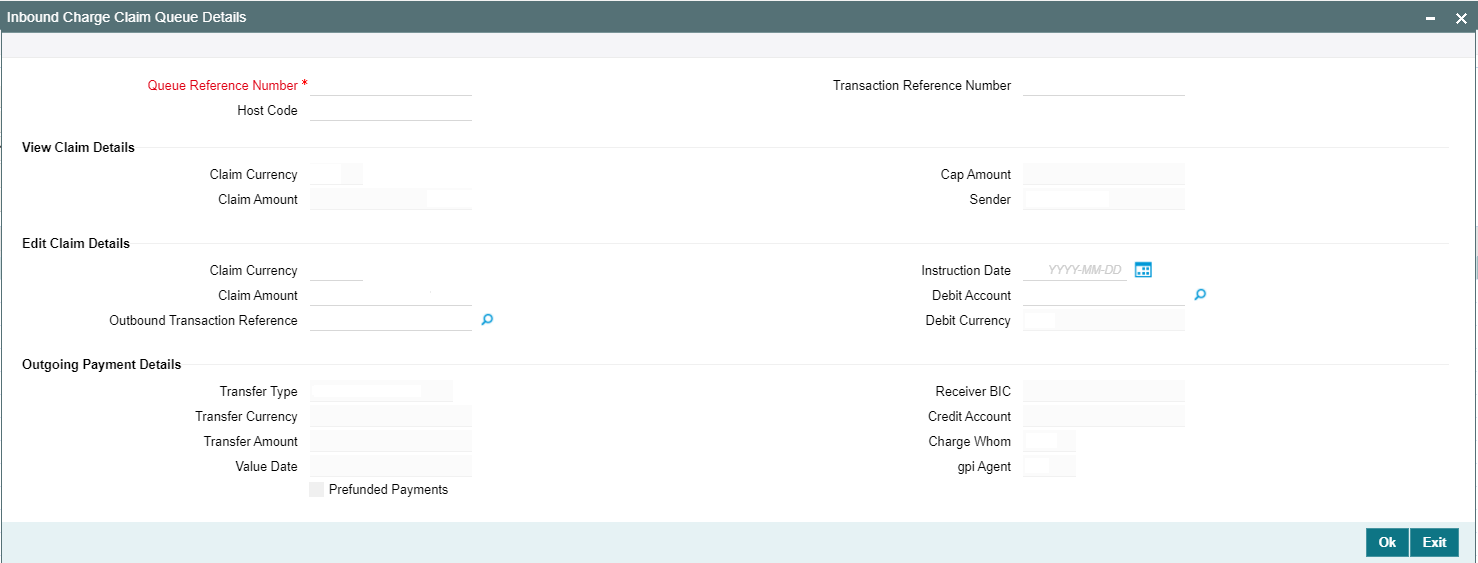
Task: Select the Transfer Amount field
Action: click(x=391, y=441)
